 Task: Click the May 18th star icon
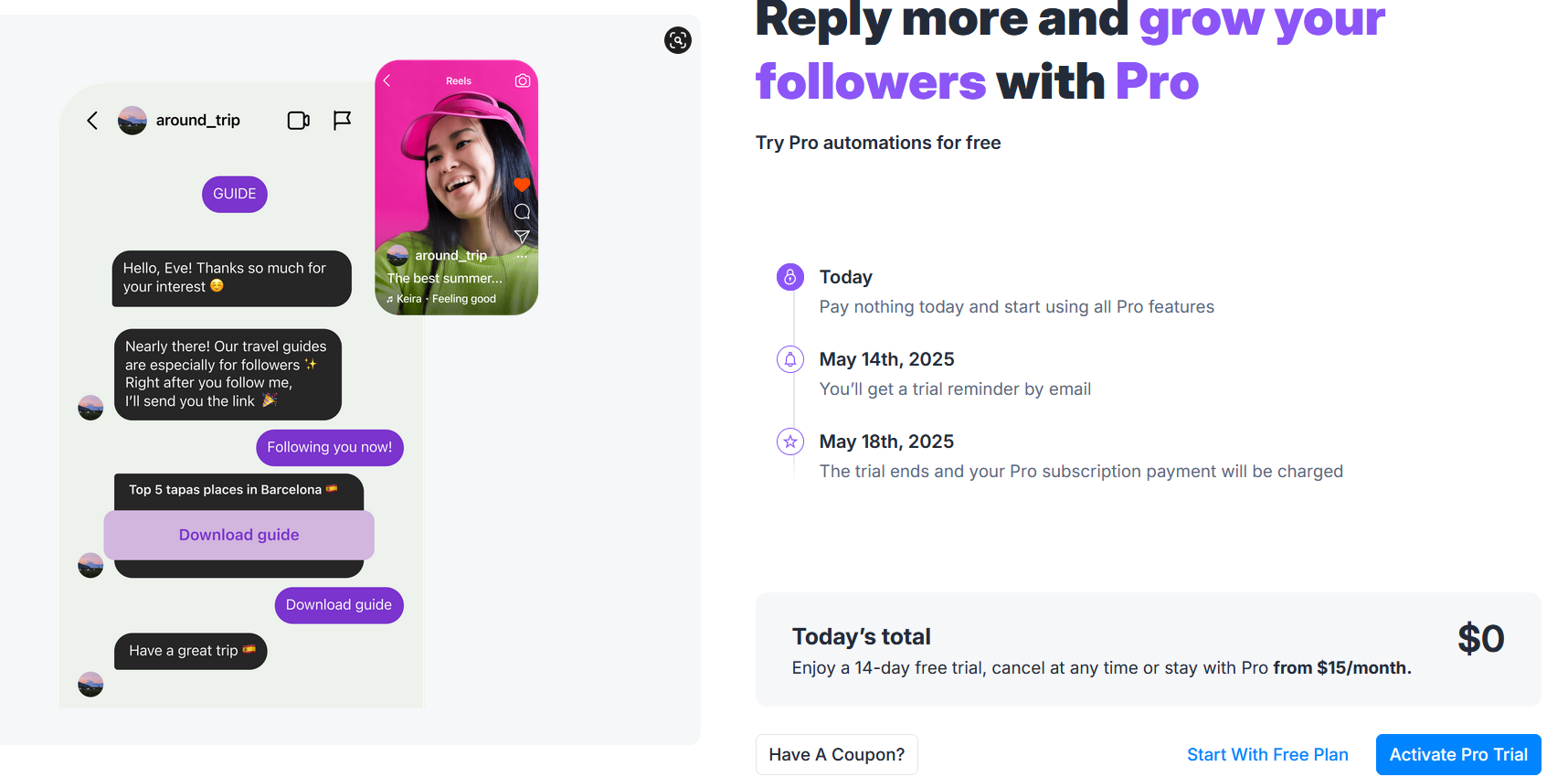tap(790, 442)
